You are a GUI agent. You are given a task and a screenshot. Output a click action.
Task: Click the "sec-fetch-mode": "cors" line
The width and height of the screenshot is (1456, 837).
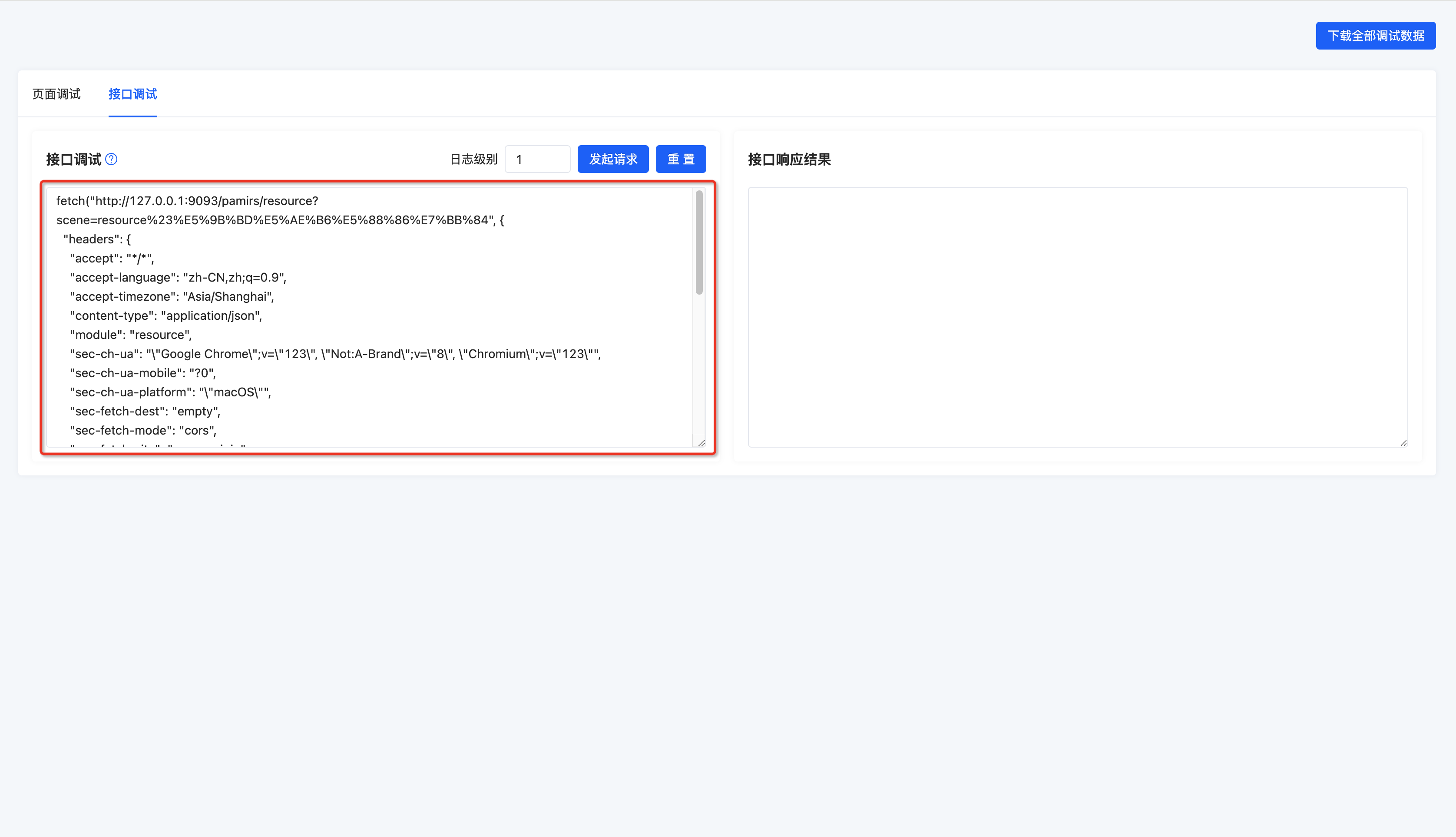[142, 430]
